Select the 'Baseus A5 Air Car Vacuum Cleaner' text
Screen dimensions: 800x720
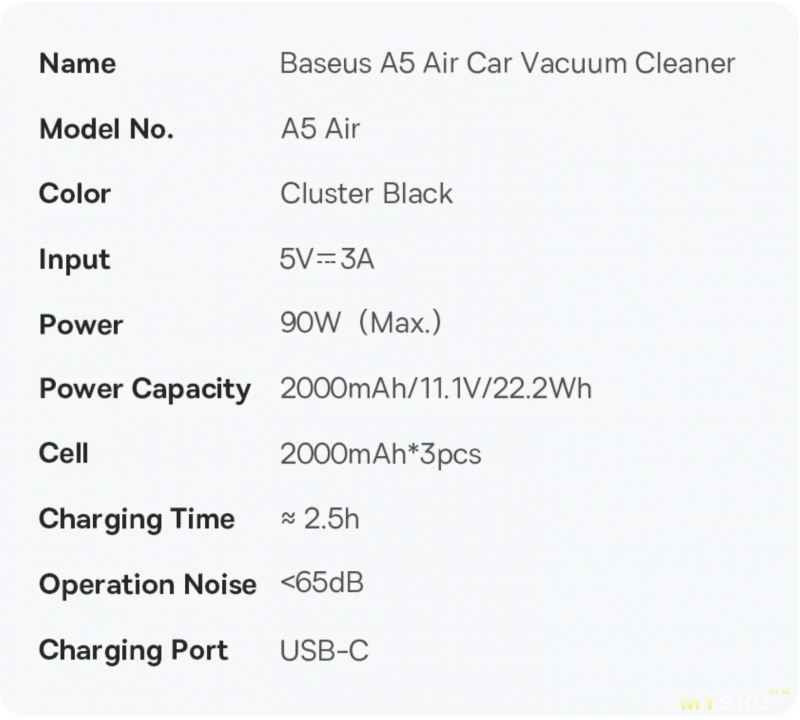[x=508, y=64]
